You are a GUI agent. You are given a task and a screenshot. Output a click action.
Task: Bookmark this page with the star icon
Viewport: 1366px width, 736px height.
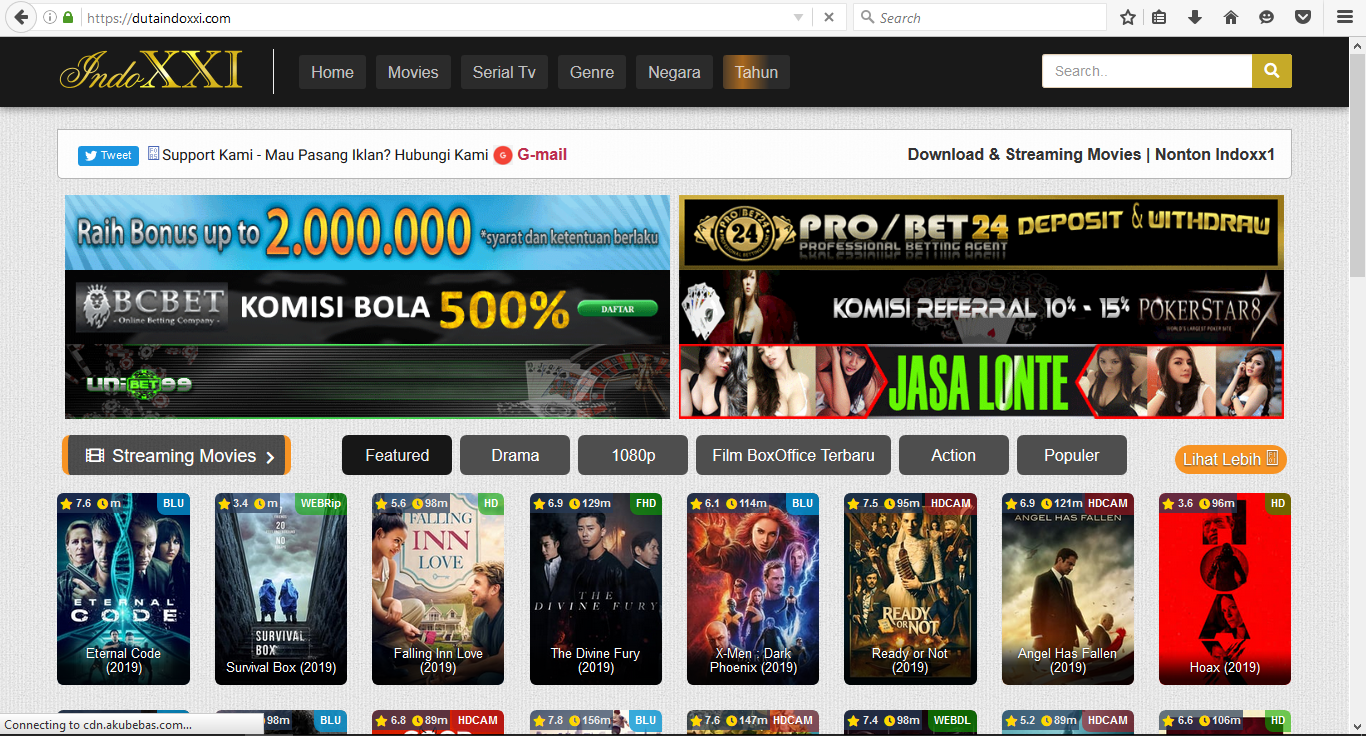coord(1127,17)
